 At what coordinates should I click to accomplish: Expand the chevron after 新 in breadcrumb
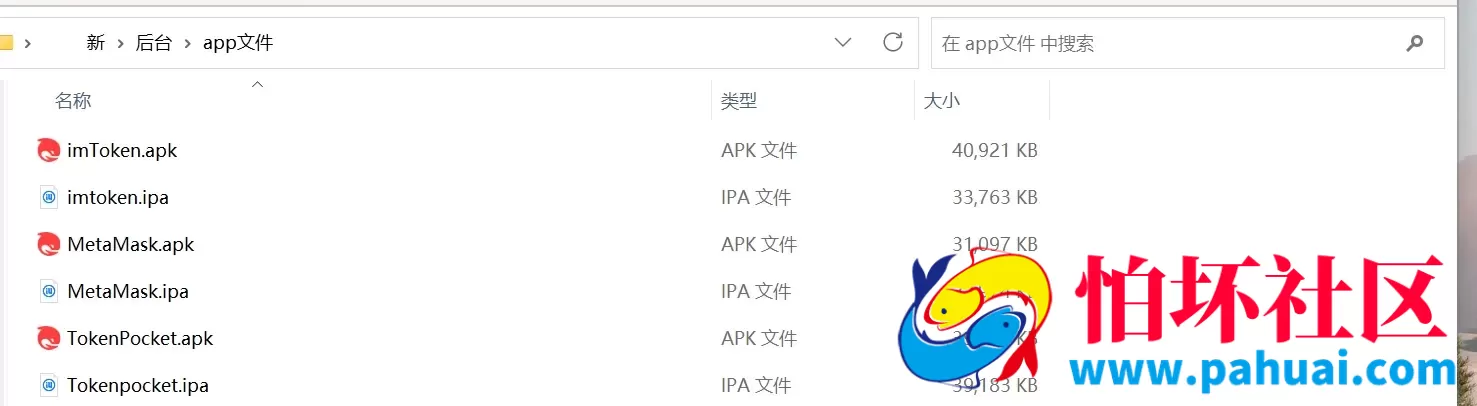pyautogui.click(x=121, y=43)
